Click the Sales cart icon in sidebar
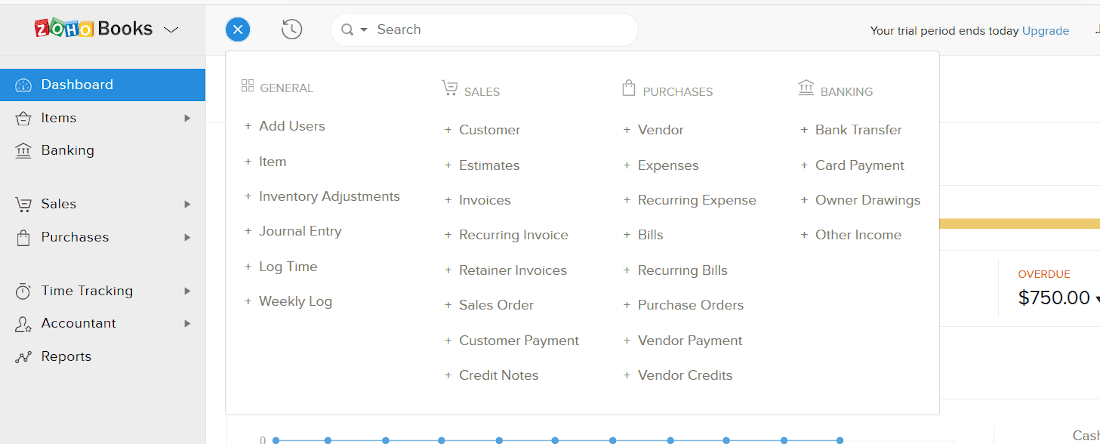 click(x=23, y=204)
